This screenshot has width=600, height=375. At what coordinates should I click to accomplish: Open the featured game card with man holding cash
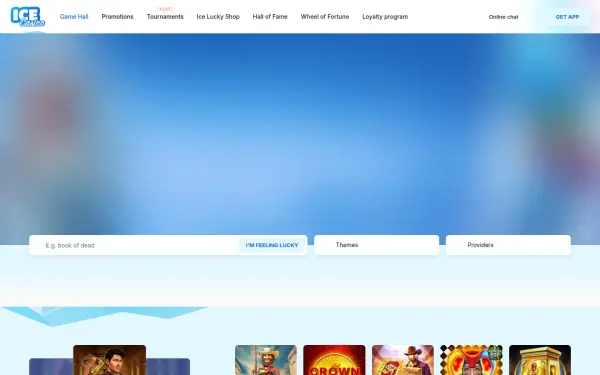coord(109,360)
